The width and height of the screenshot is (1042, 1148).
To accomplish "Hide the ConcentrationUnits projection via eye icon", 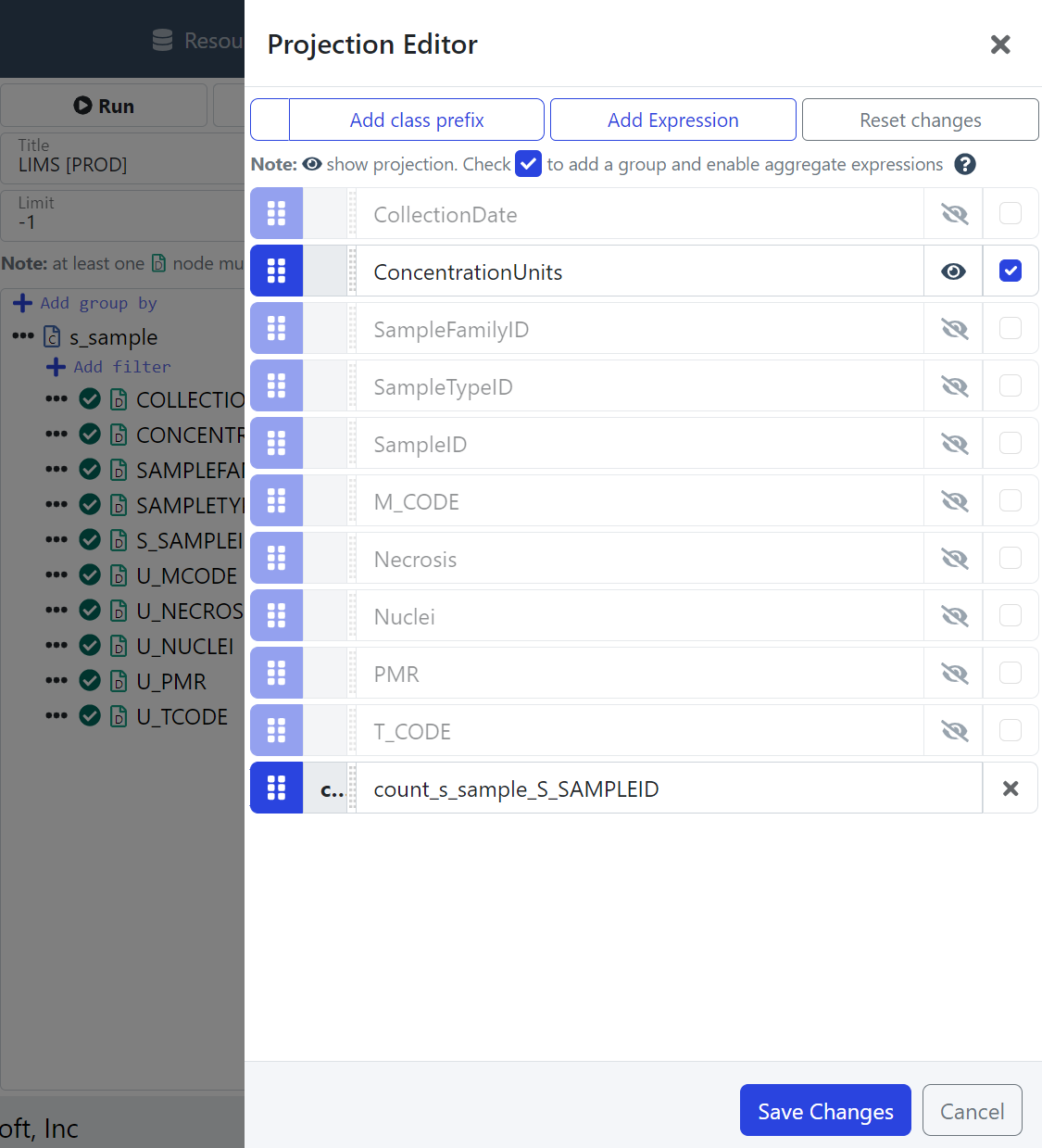I will tap(953, 271).
